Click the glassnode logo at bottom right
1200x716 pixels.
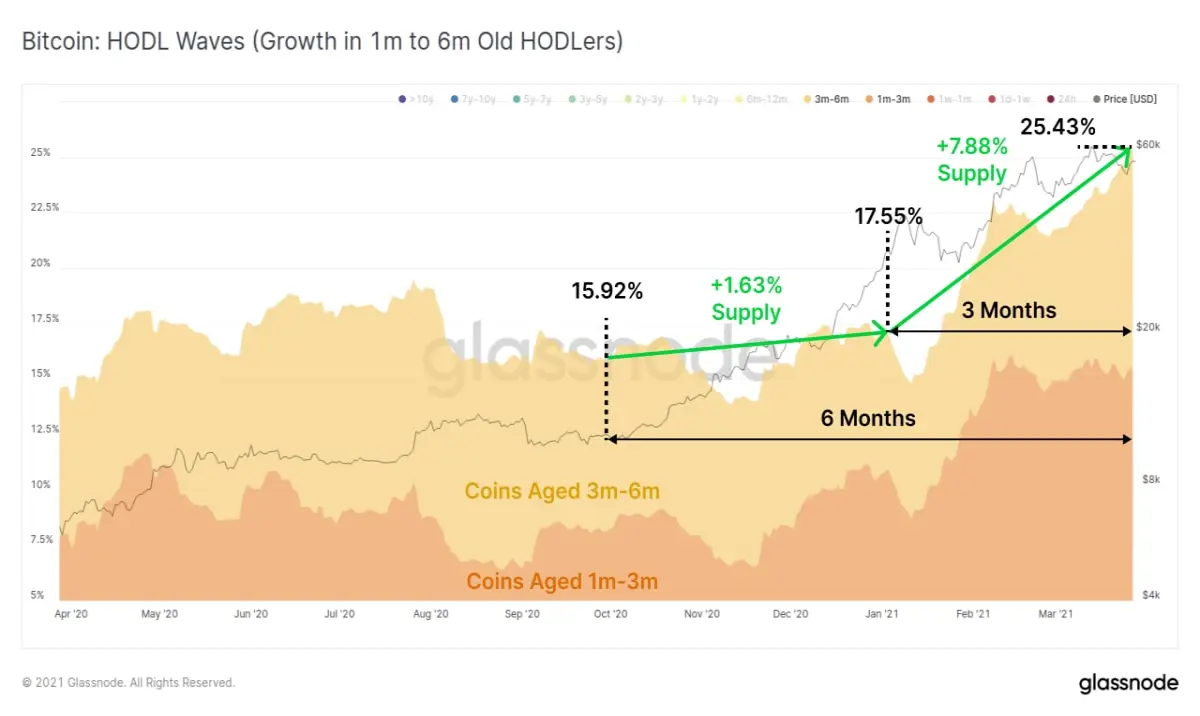tap(1128, 684)
